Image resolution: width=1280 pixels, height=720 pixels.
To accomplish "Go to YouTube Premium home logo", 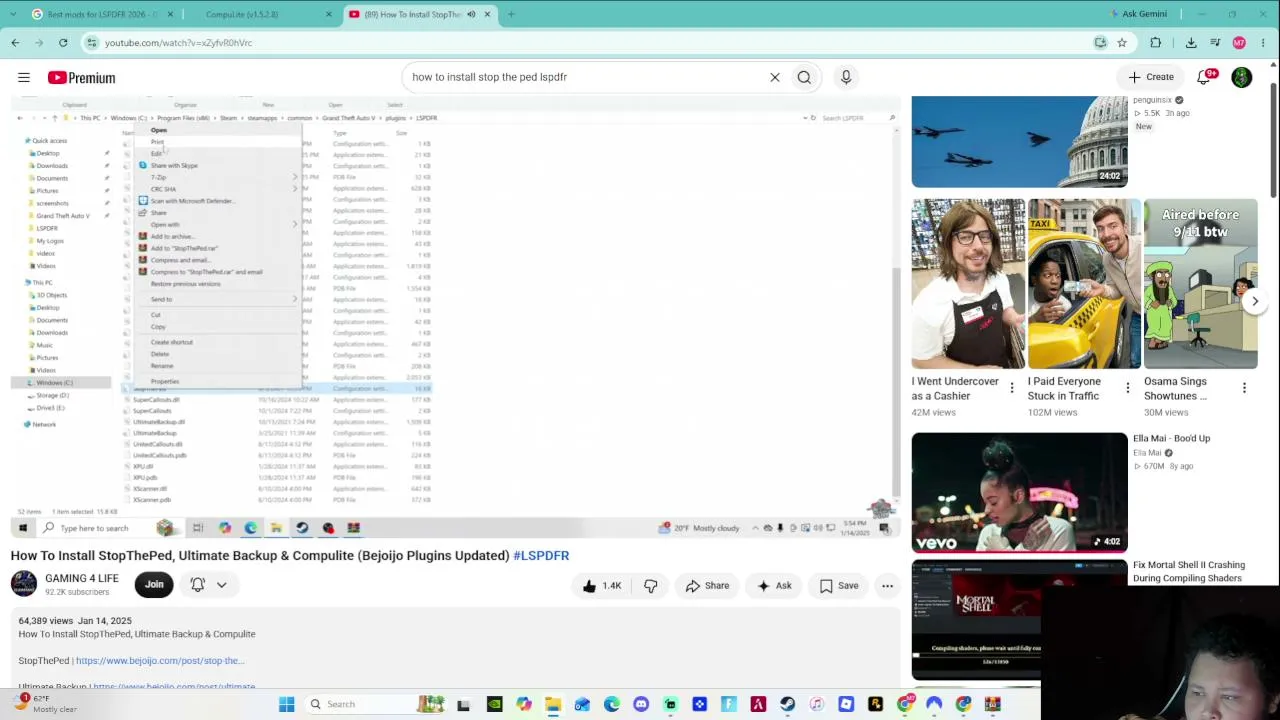I will point(81,77).
